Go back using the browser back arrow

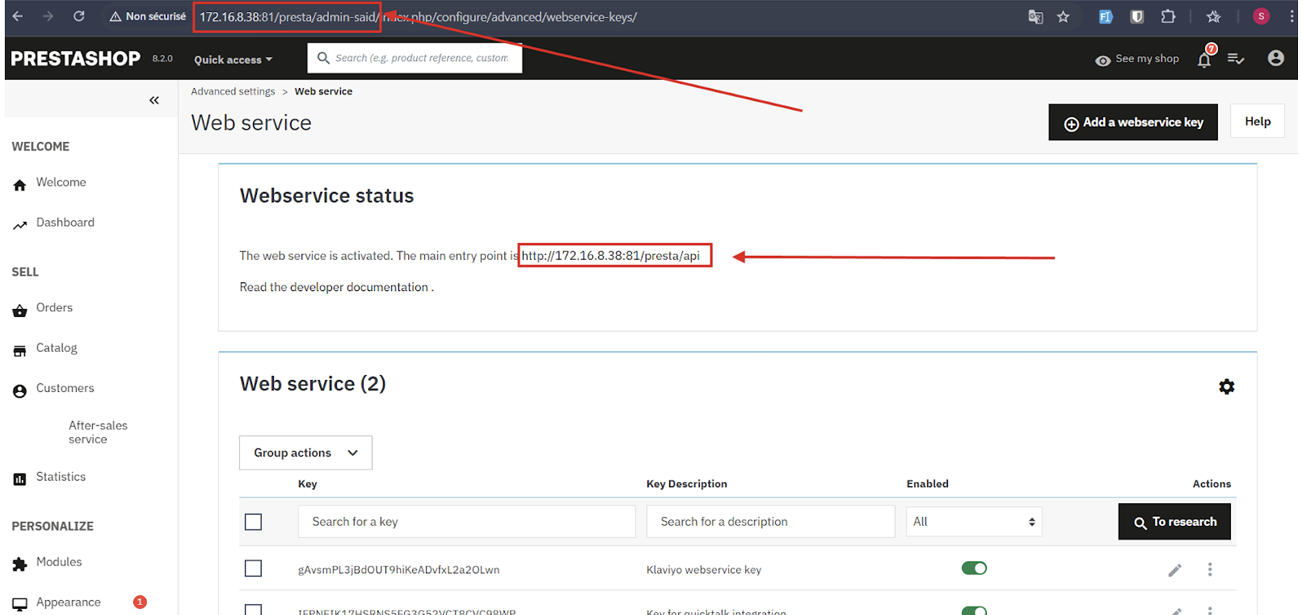coord(19,17)
